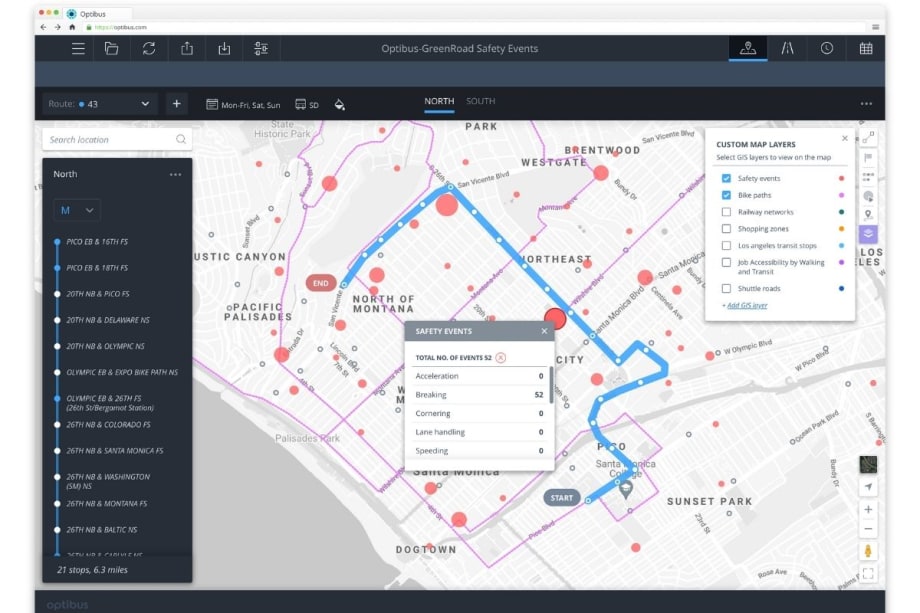Switch to the road view icon at top right
The width and height of the screenshot is (920, 613).
click(x=787, y=47)
